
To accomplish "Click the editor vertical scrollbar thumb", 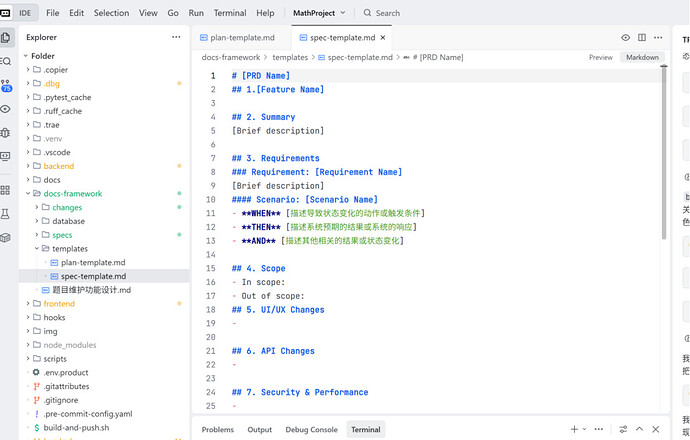I will [x=664, y=152].
